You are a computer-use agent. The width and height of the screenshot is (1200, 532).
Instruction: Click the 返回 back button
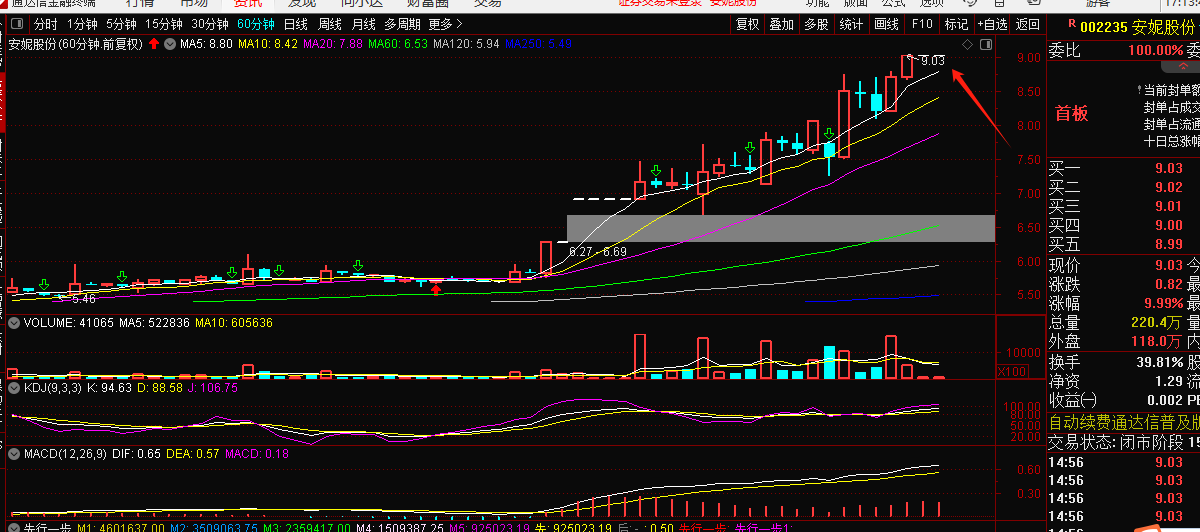(1027, 24)
